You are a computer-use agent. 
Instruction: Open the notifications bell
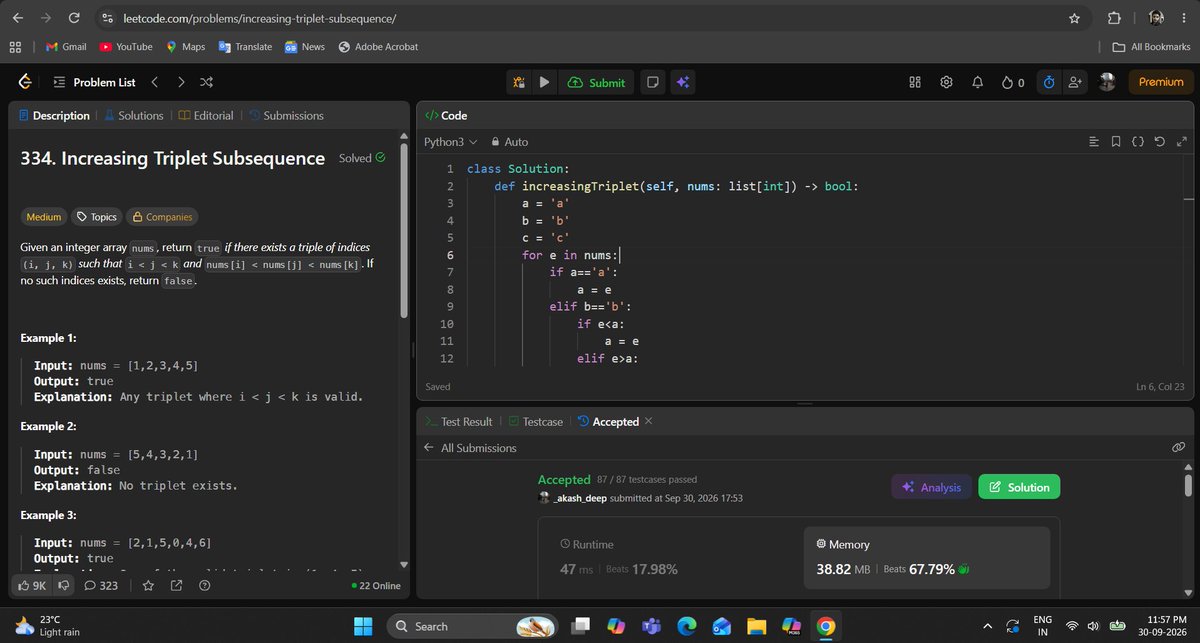[x=978, y=83]
